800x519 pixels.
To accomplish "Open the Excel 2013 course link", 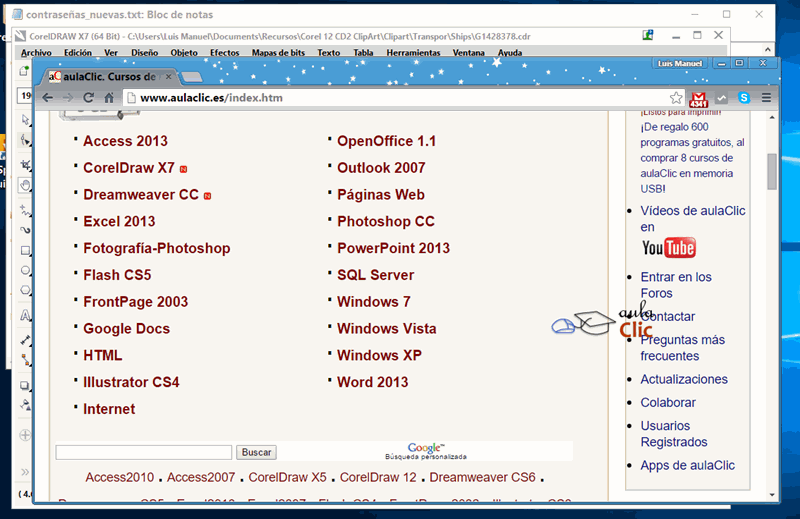I will pyautogui.click(x=119, y=221).
